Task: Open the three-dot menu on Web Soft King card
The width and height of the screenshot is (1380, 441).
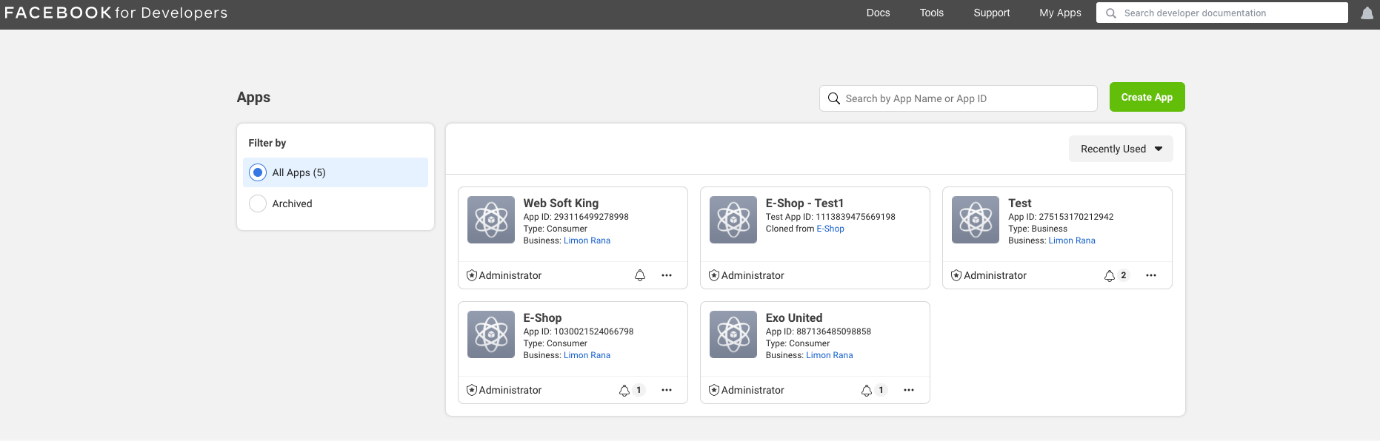Action: pos(667,275)
